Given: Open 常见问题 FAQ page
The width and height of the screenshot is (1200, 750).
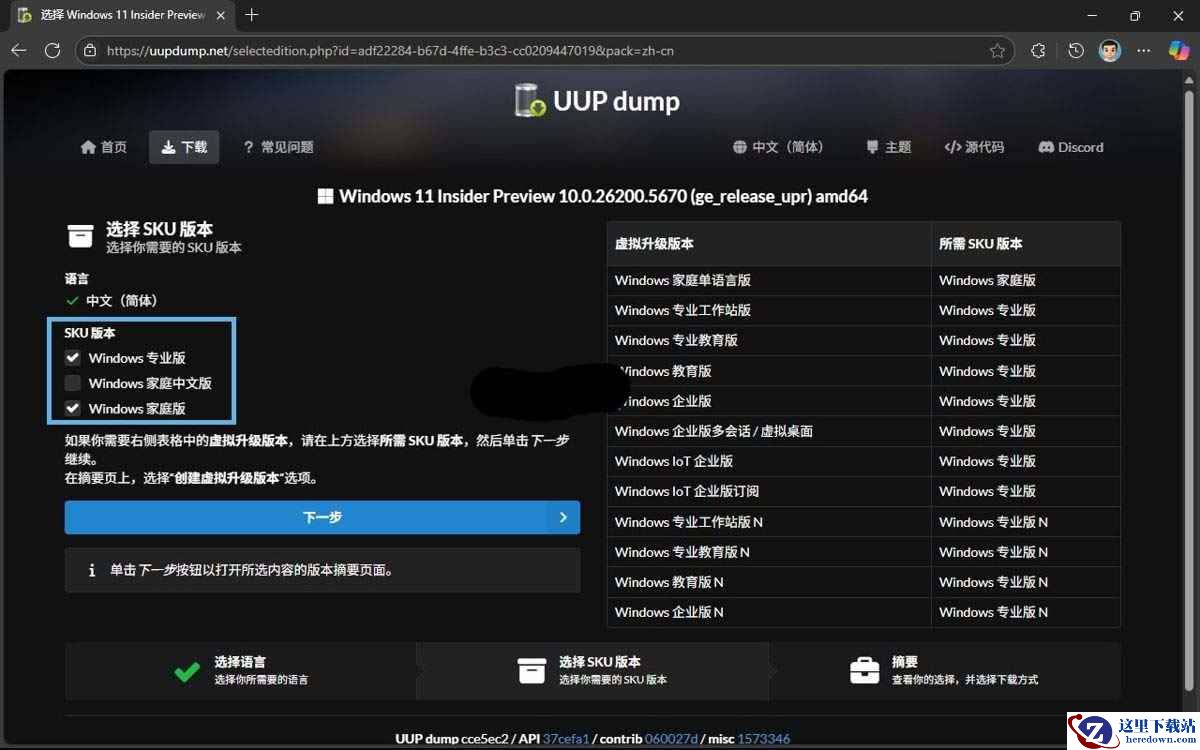Looking at the screenshot, I should tap(278, 147).
